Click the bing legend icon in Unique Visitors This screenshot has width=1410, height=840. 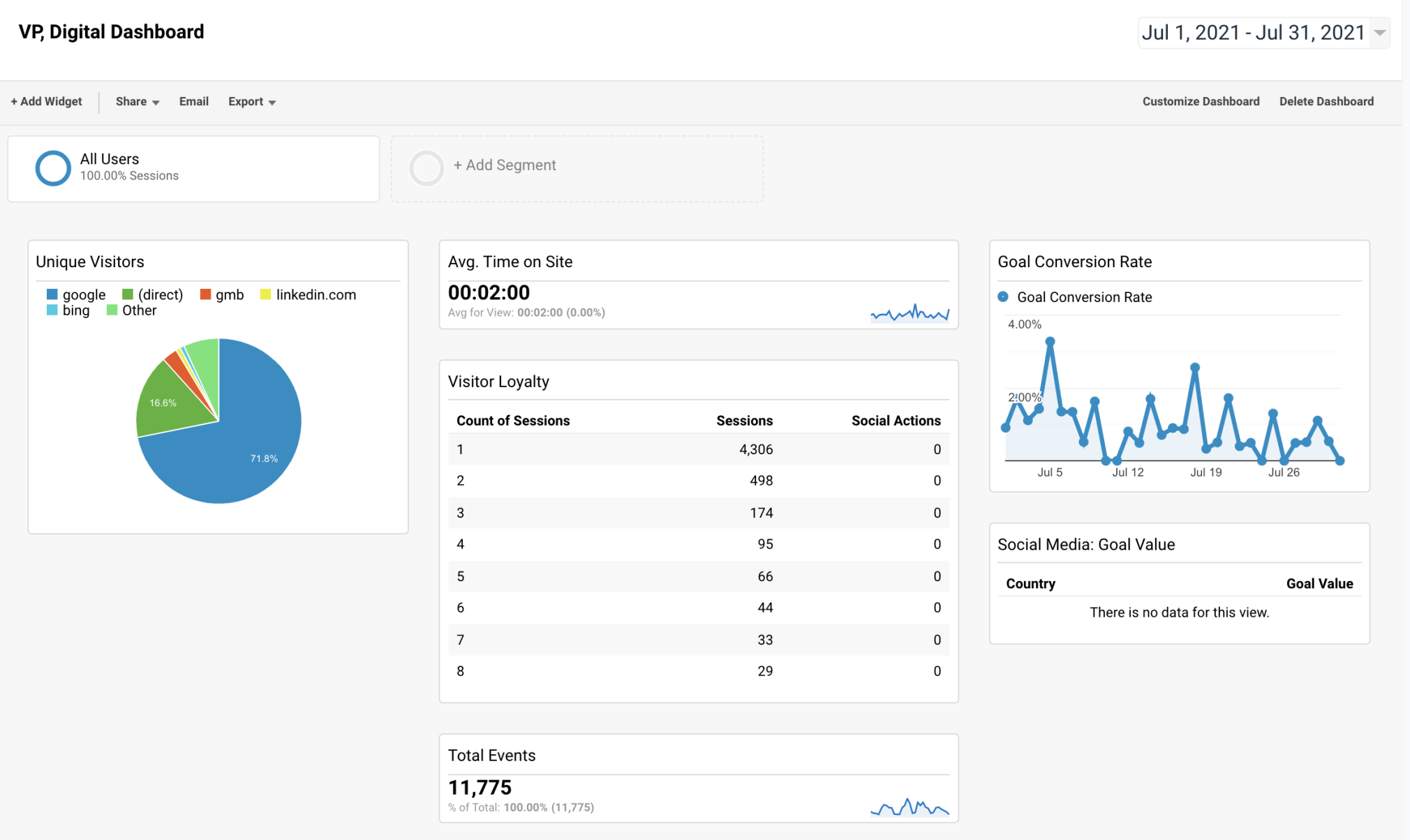(x=52, y=310)
